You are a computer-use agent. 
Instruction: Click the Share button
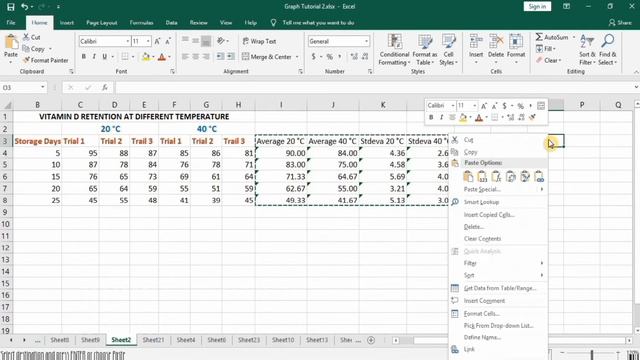[x=620, y=23]
